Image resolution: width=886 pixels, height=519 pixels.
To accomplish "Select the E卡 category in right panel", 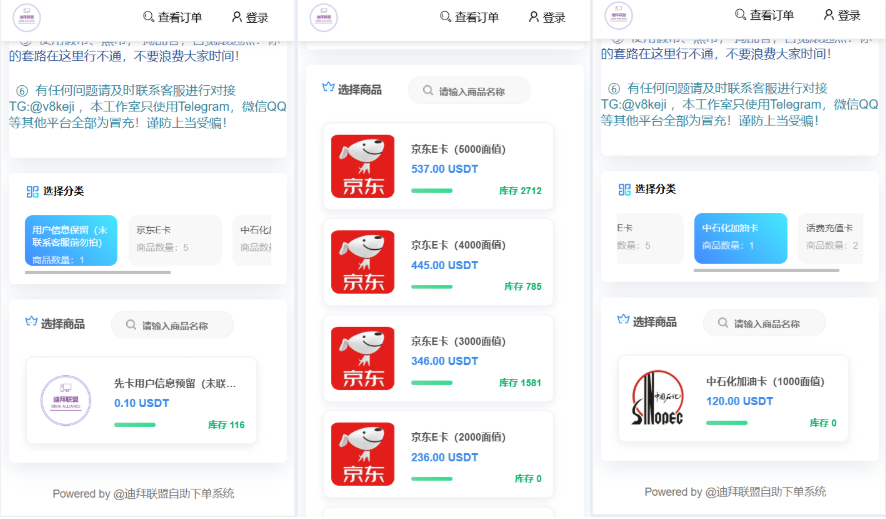I will click(x=650, y=238).
